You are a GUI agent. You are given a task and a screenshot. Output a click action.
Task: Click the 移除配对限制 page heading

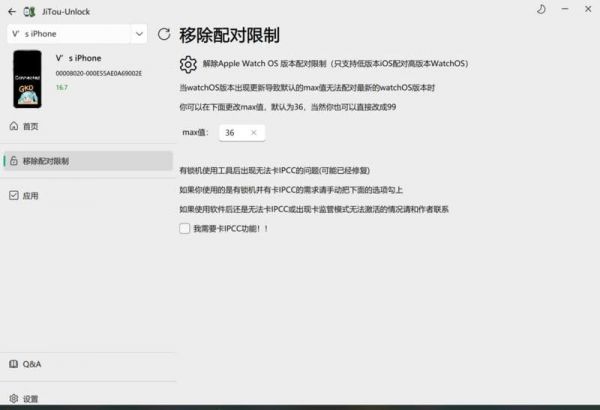230,35
